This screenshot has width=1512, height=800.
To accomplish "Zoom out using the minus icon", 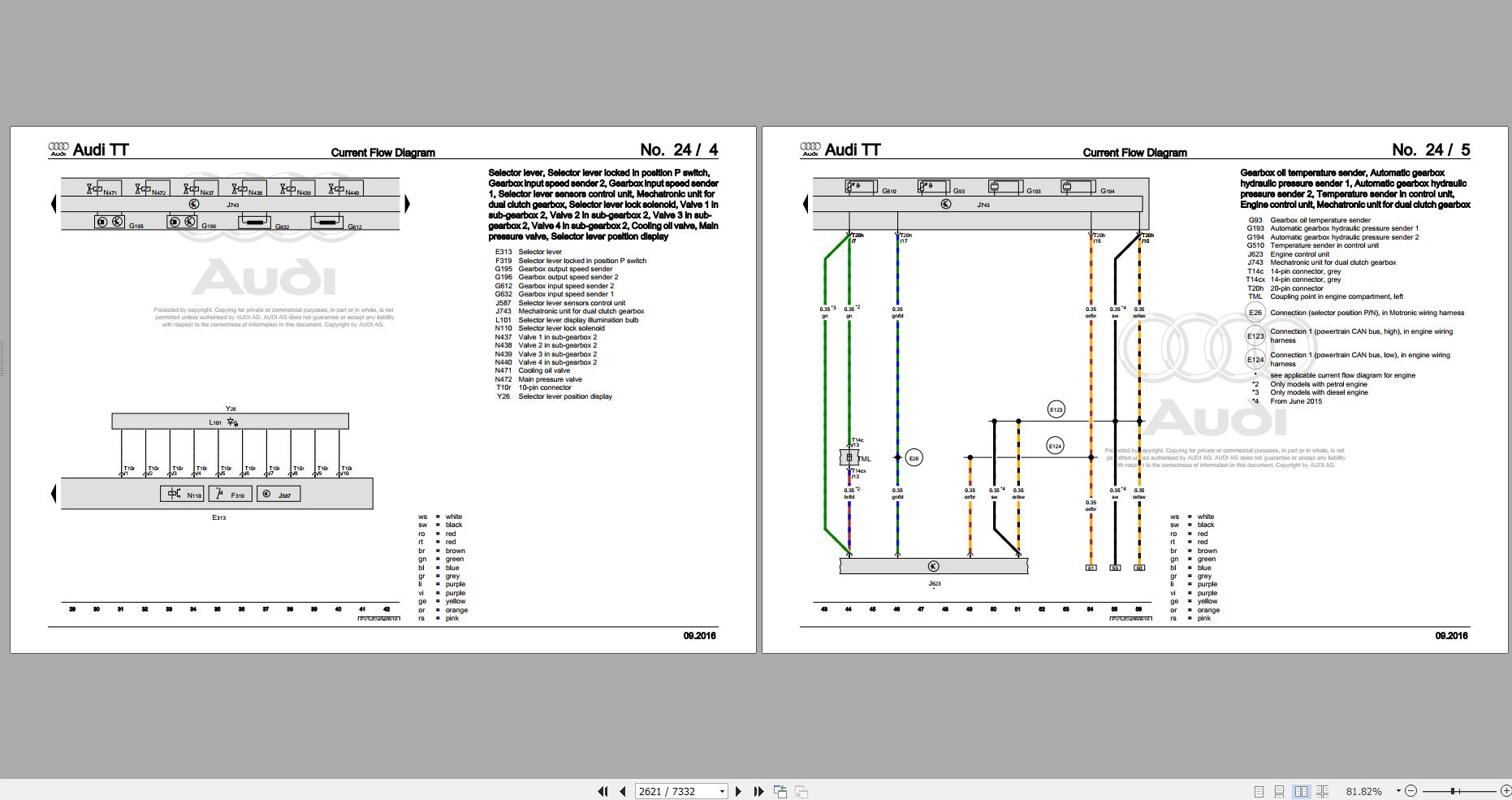I will [x=1410, y=791].
